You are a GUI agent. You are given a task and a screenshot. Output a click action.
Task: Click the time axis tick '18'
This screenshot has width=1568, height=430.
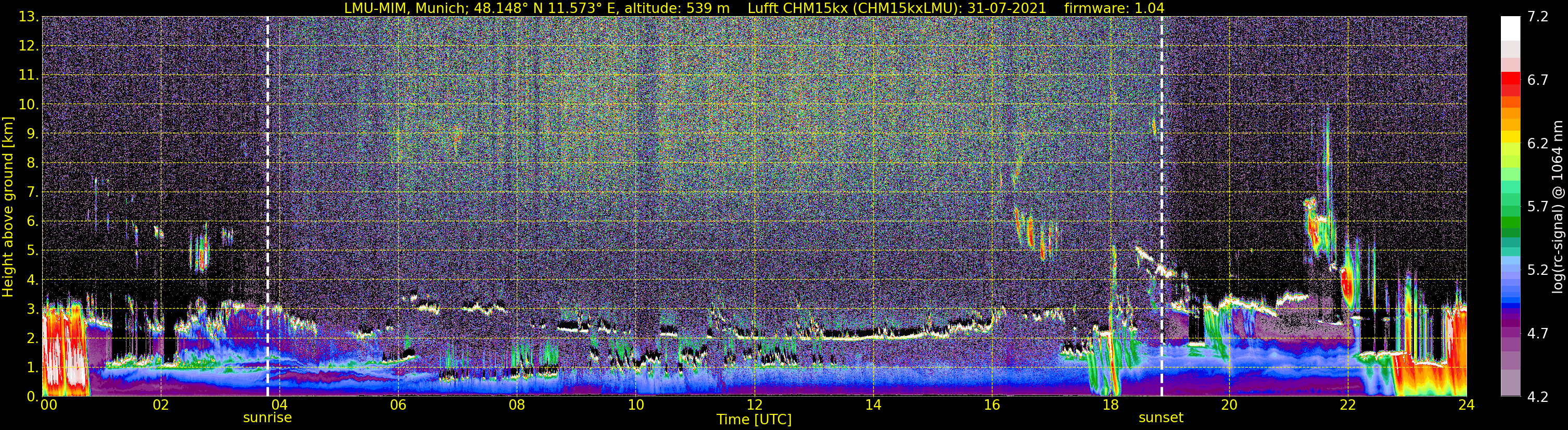[x=1110, y=405]
